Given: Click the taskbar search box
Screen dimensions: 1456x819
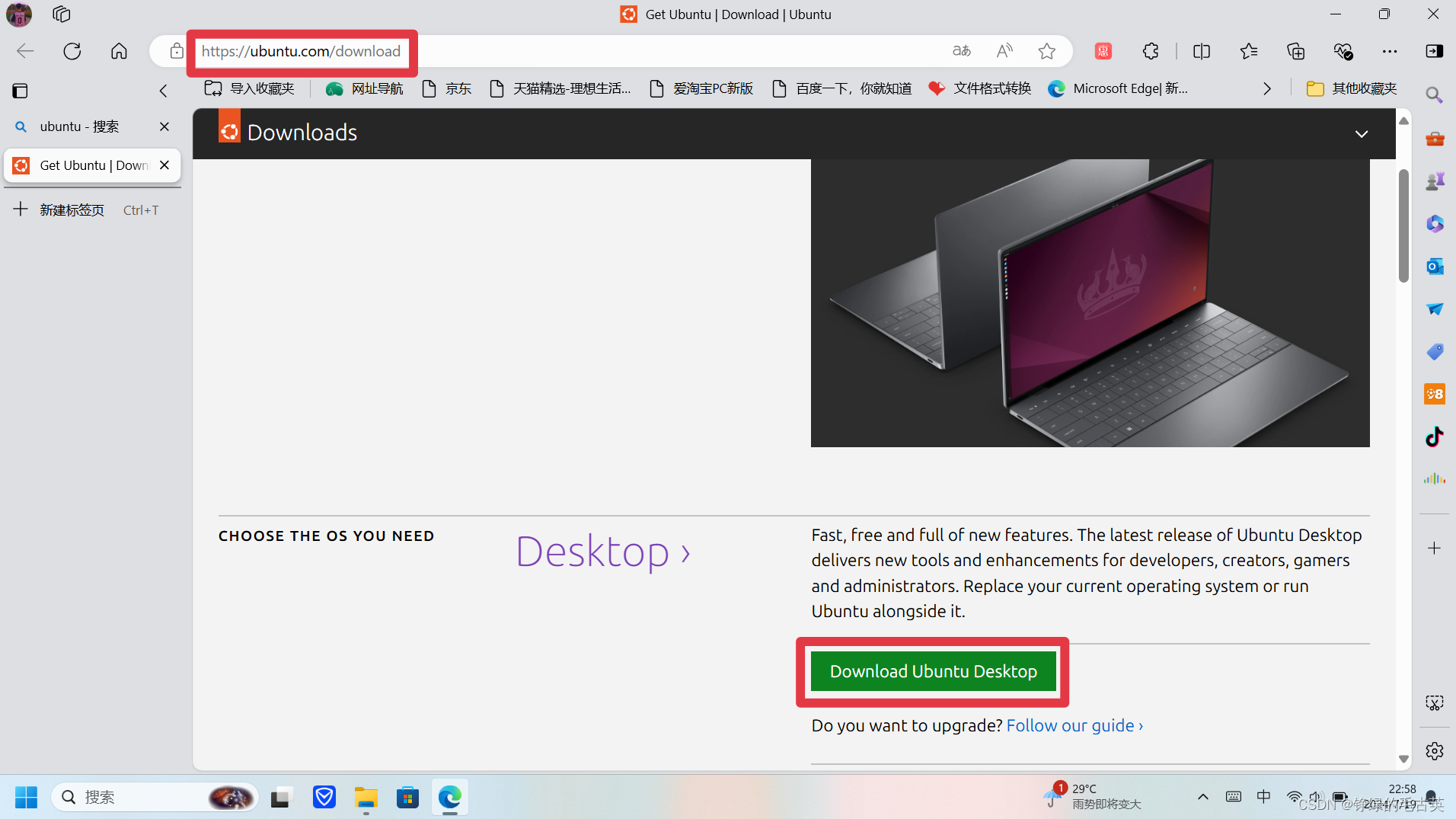Looking at the screenshot, I should pos(155,798).
